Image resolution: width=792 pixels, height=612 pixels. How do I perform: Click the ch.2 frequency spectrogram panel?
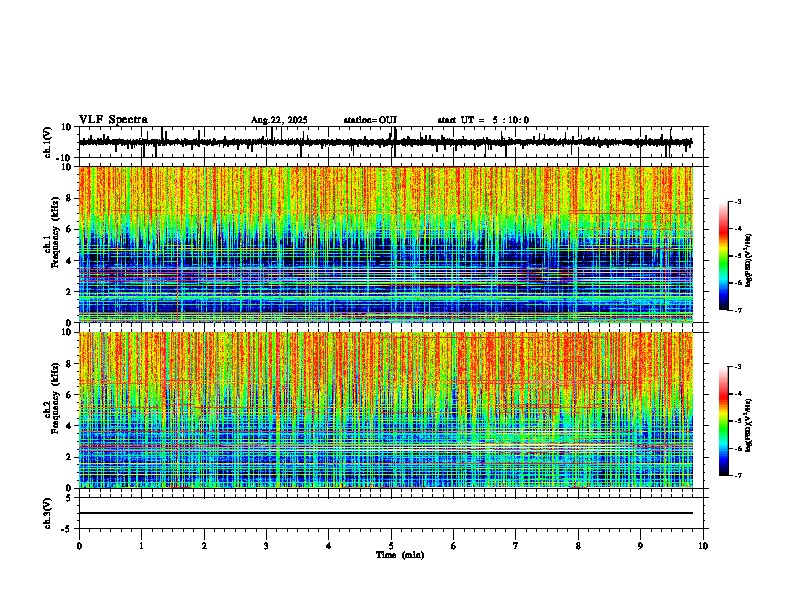385,410
